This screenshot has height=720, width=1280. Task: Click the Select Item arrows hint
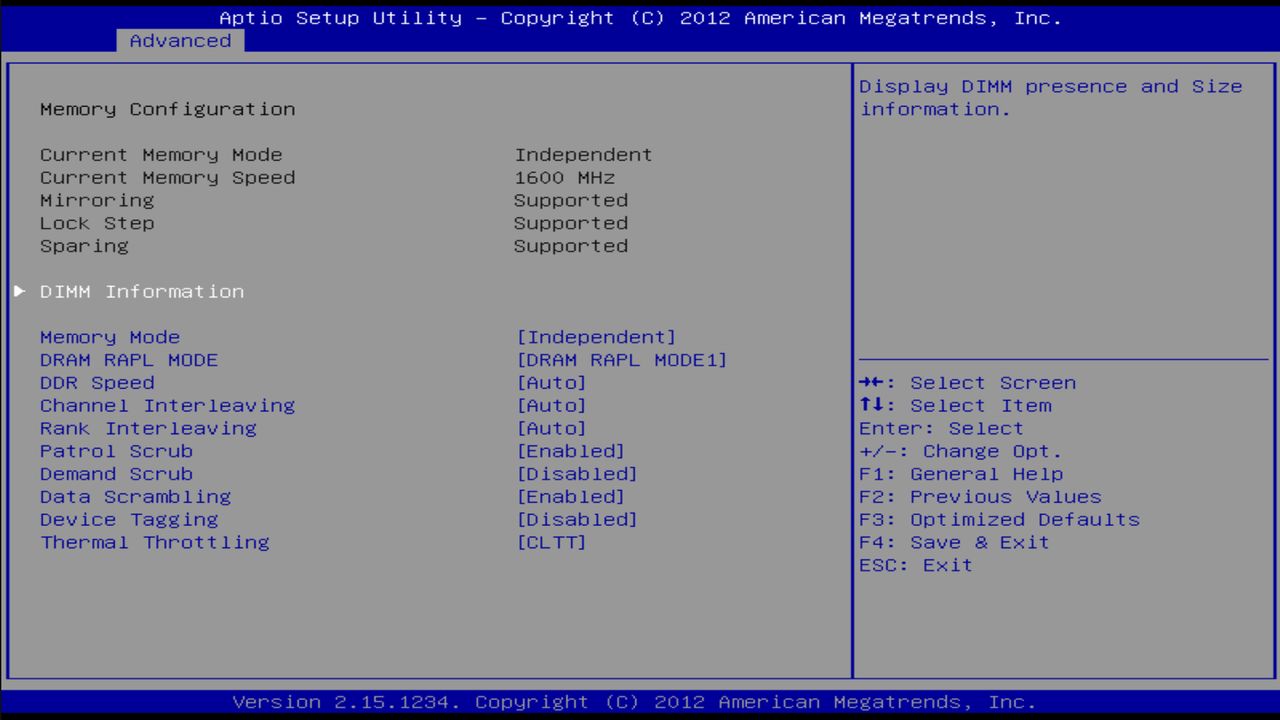coord(955,405)
